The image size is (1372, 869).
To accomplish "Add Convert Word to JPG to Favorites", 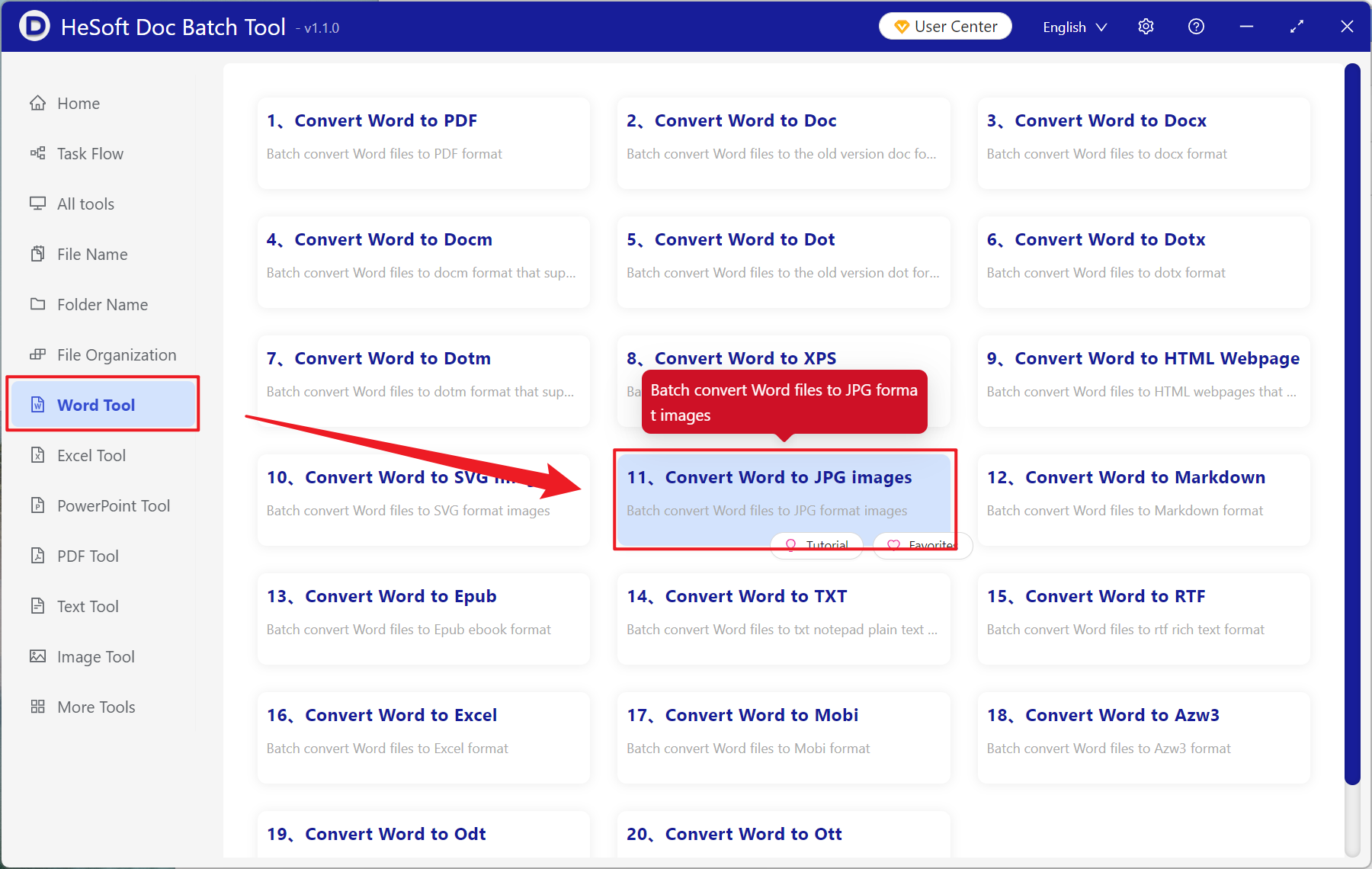I will [922, 545].
